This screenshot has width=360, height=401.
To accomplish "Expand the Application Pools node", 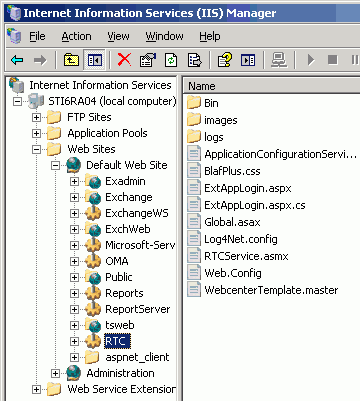I will click(x=36, y=133).
